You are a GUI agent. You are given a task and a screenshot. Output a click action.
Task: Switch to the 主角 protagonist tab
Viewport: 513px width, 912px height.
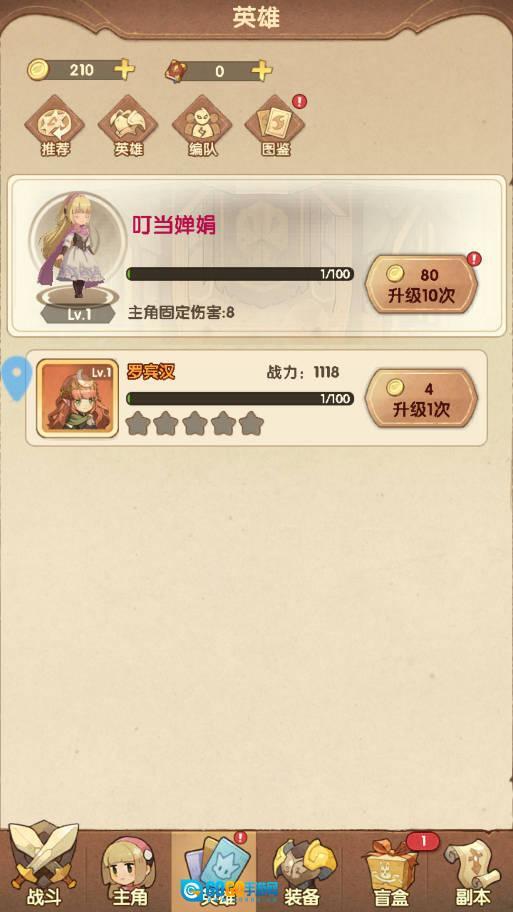coord(128,871)
